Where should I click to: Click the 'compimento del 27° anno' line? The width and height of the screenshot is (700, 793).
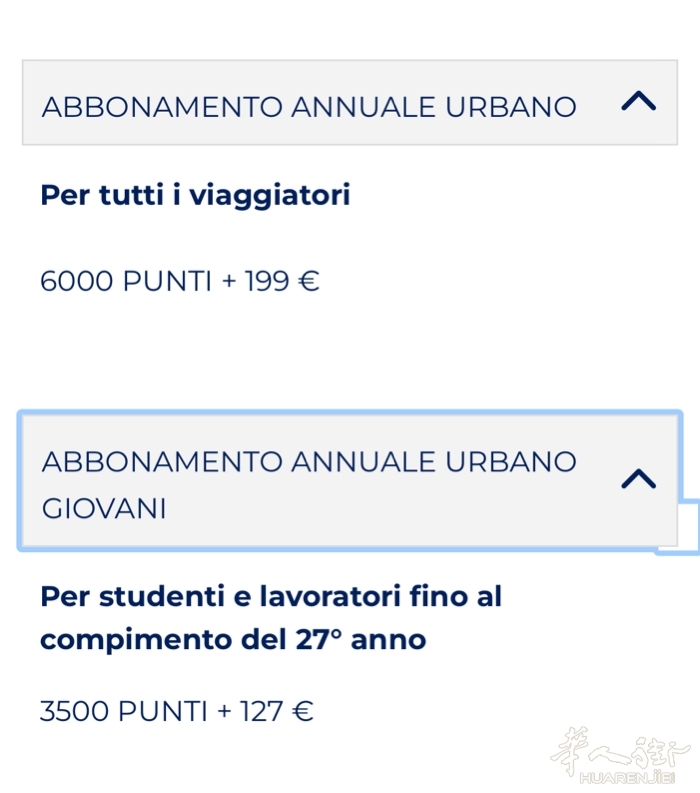click(233, 639)
